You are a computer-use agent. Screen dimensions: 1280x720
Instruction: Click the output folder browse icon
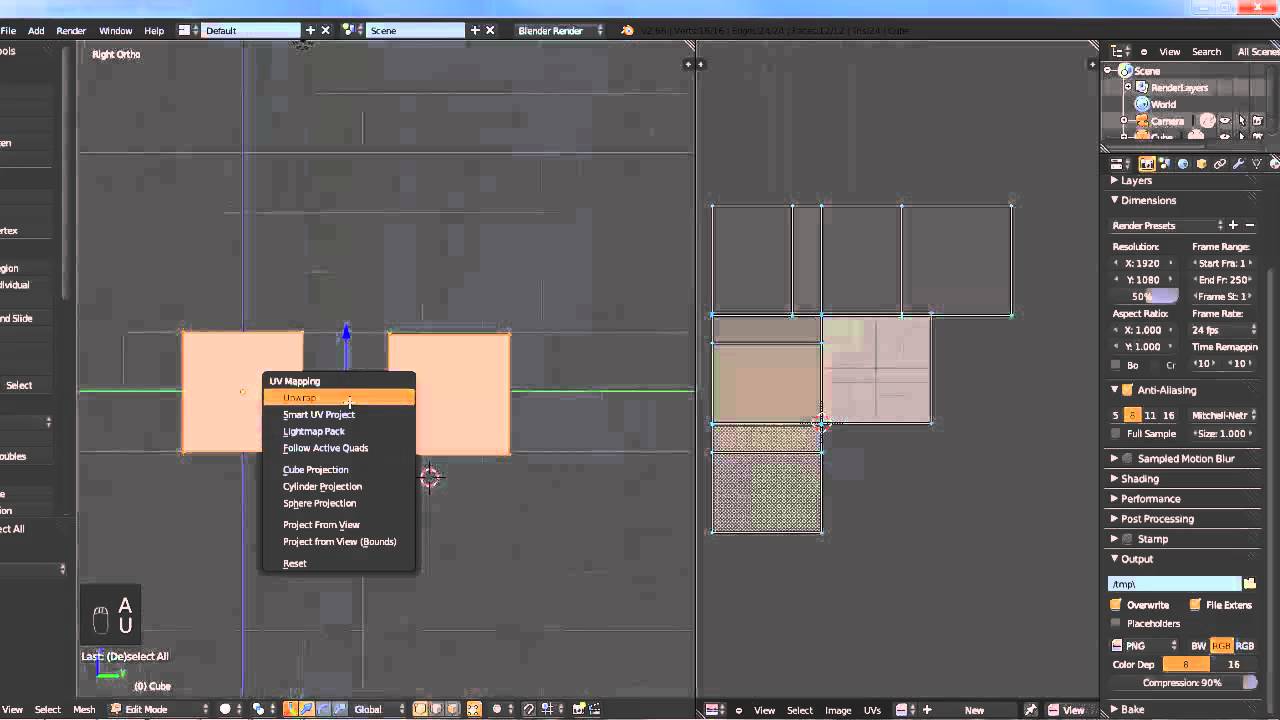[1249, 584]
